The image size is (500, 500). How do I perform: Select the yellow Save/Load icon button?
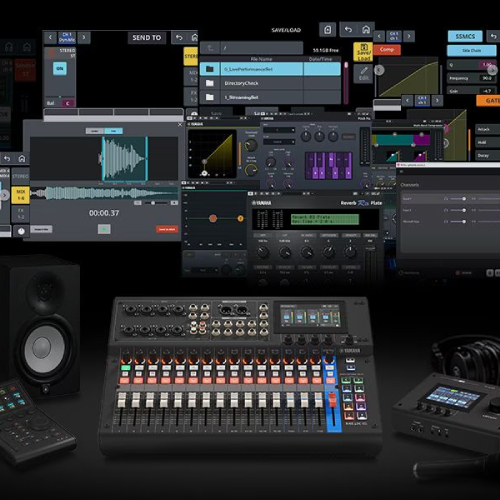363,52
